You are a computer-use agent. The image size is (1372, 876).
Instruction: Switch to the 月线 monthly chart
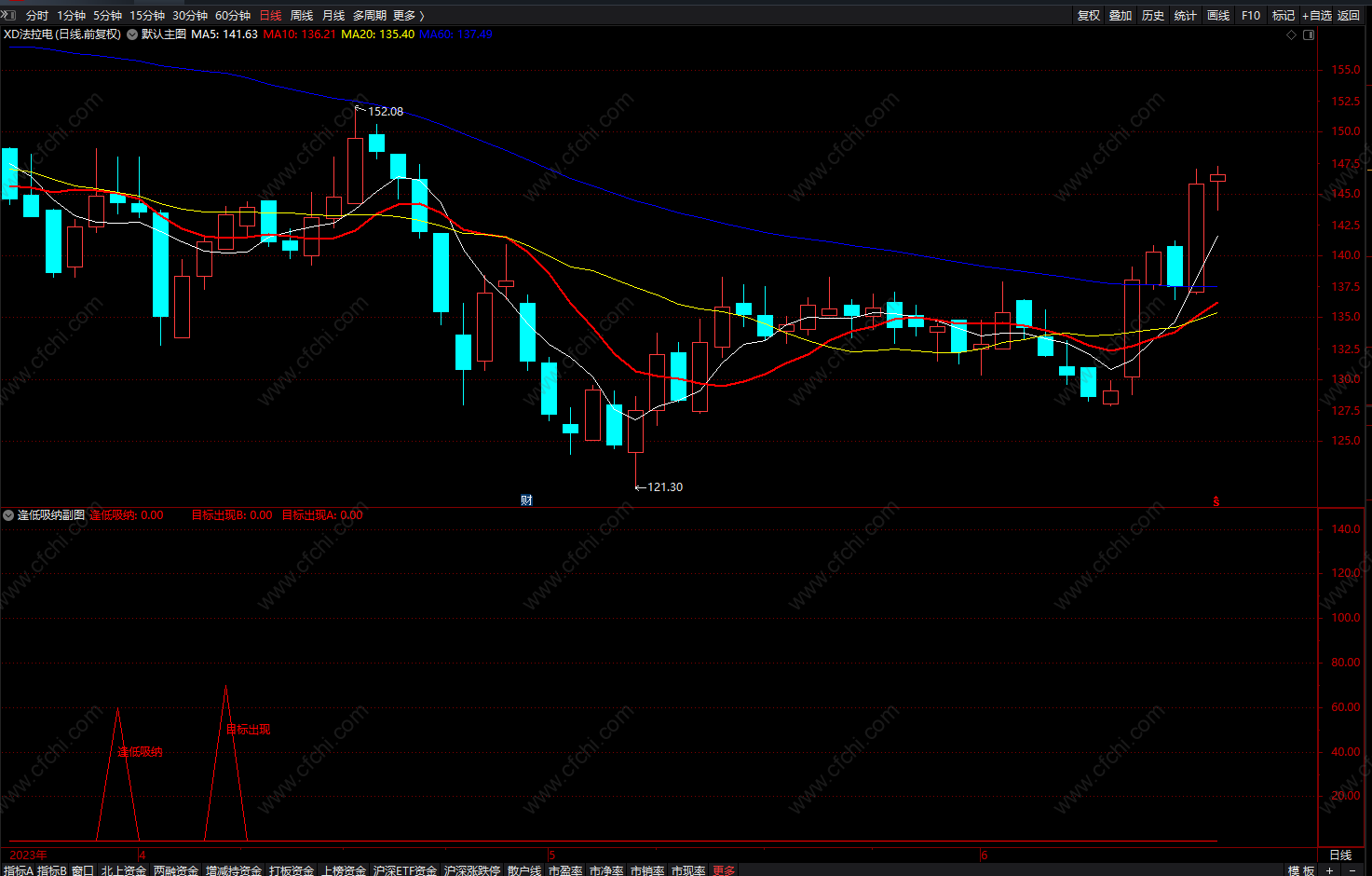333,16
